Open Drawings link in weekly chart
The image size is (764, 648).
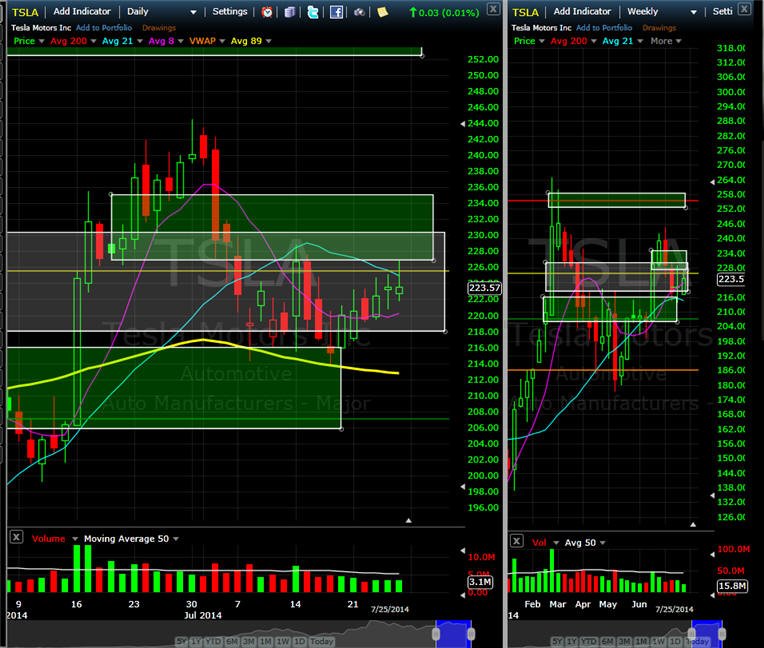[659, 28]
